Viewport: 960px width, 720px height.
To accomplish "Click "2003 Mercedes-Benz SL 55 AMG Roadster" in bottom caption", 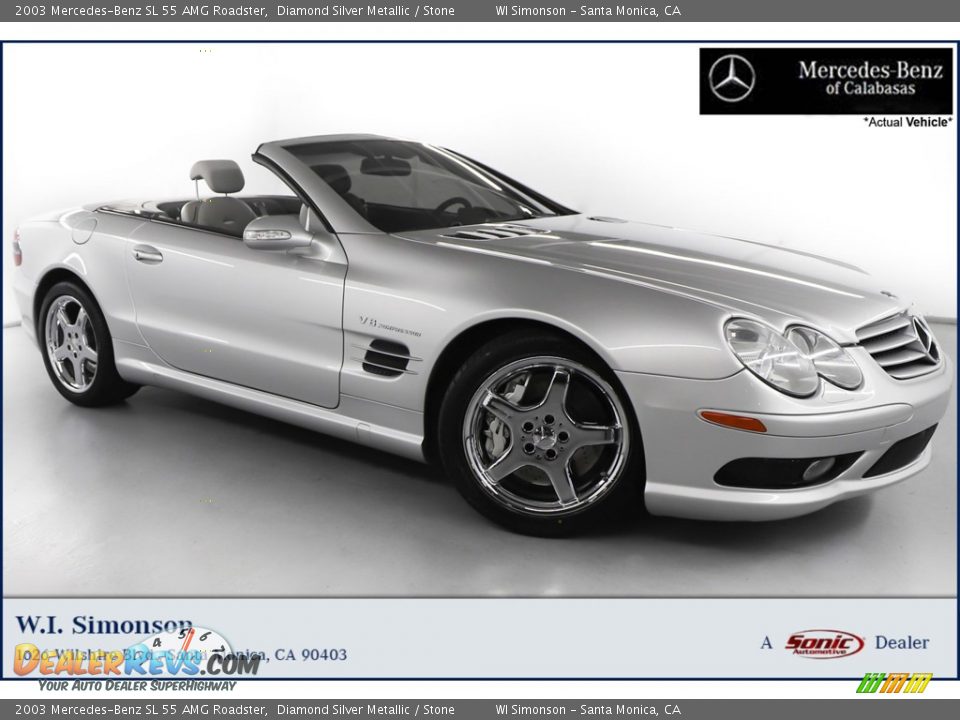I will 141,710.
